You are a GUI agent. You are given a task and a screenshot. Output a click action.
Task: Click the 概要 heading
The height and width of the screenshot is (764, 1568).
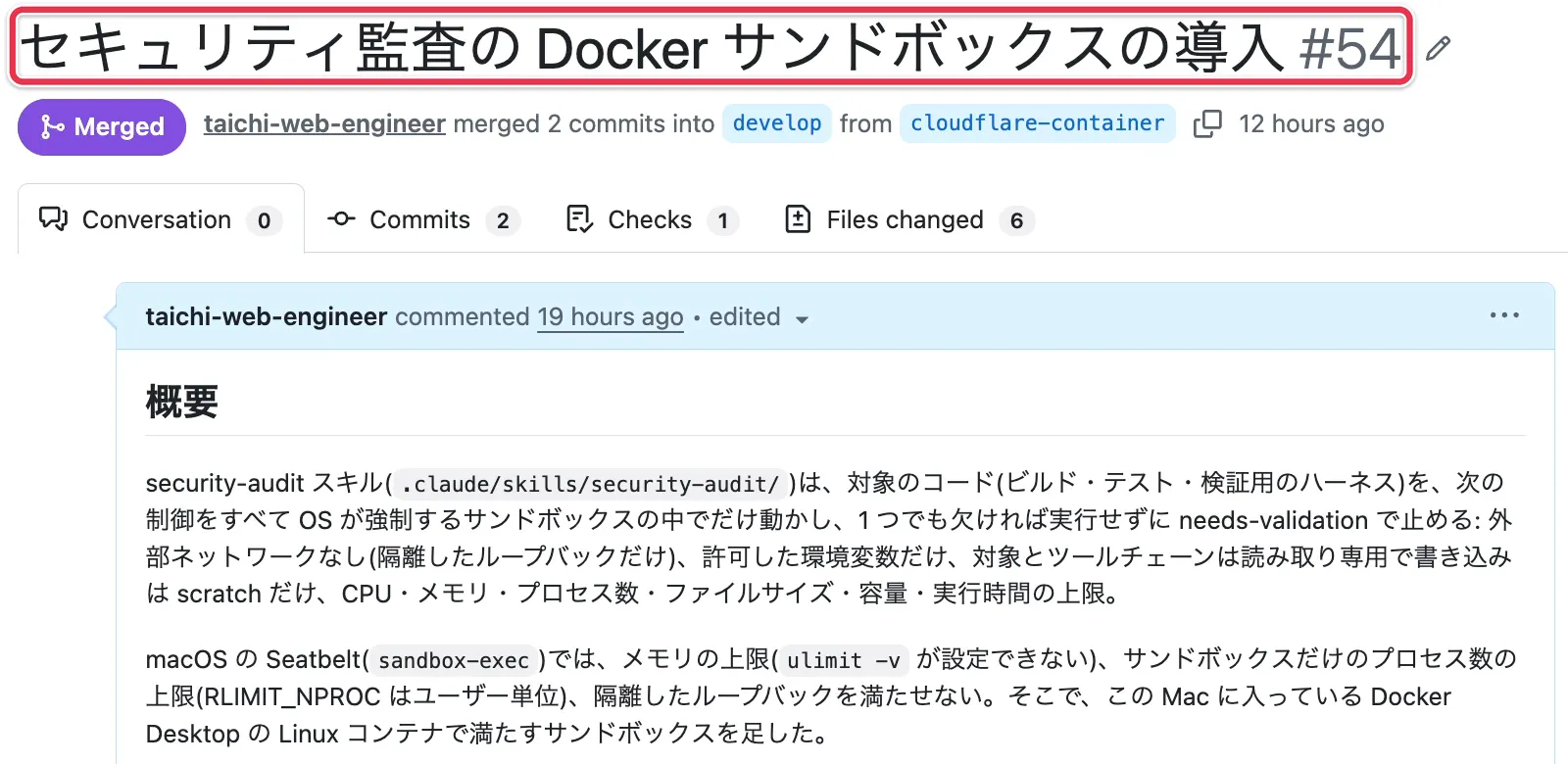pyautogui.click(x=182, y=402)
